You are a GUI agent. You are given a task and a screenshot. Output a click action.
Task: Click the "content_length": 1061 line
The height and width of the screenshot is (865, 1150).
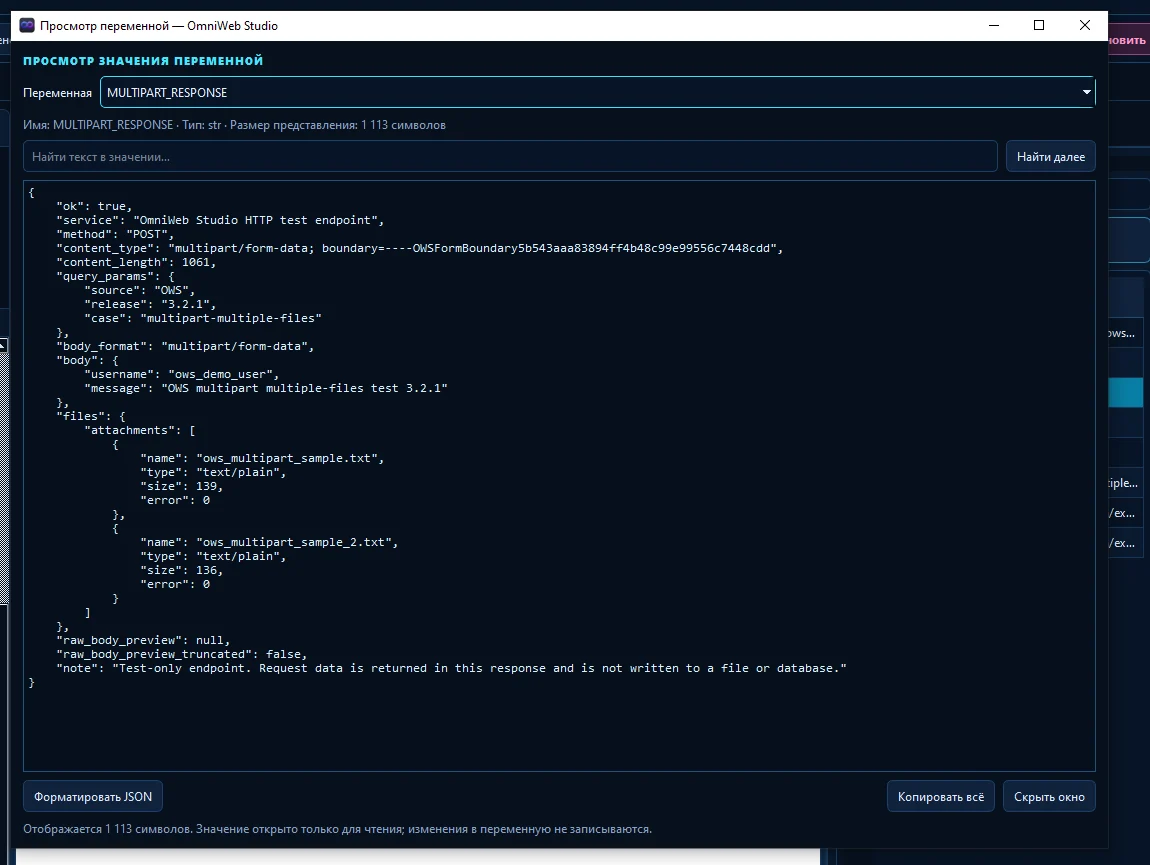(136, 262)
